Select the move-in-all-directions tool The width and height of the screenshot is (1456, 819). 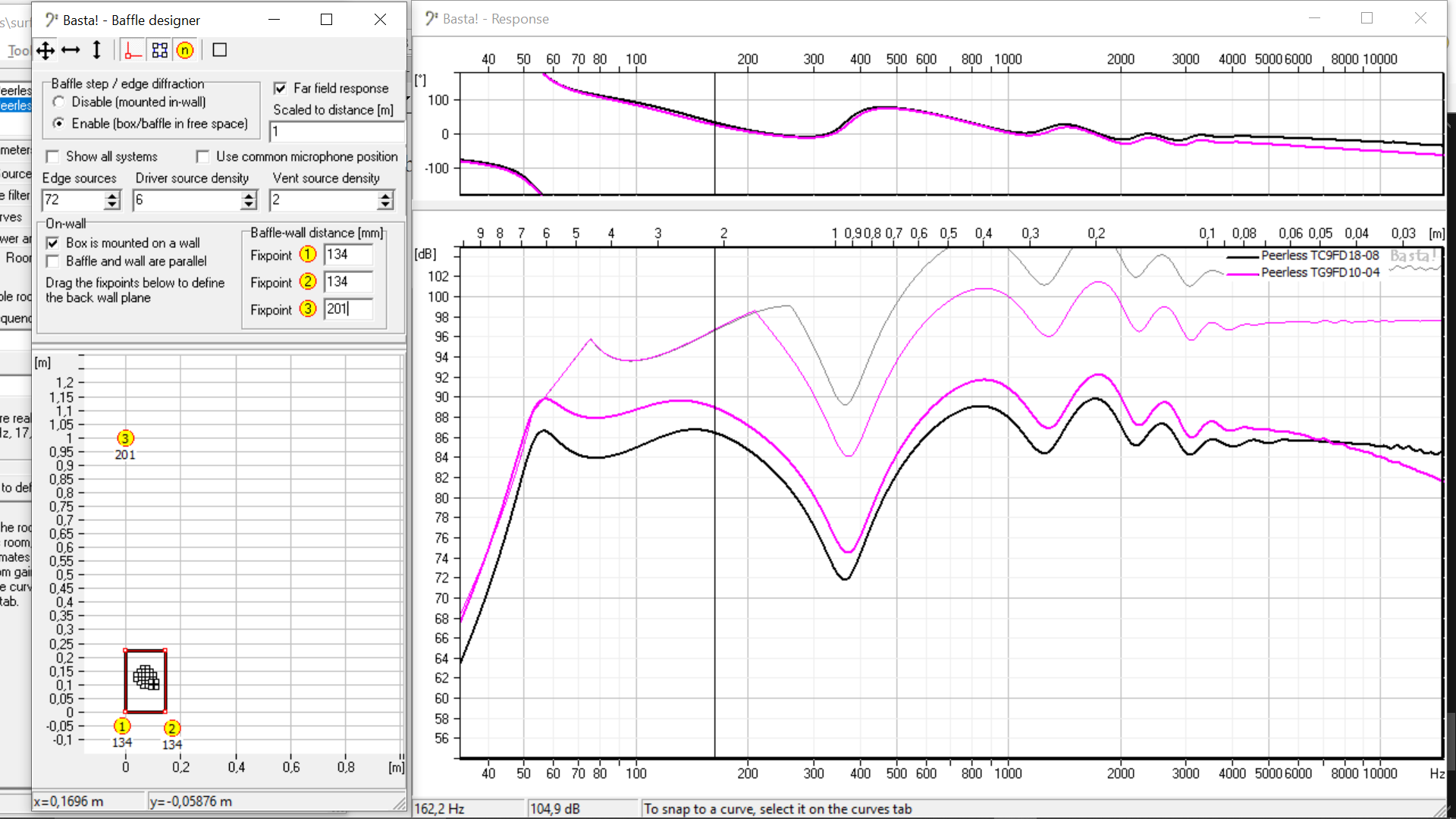click(x=45, y=51)
